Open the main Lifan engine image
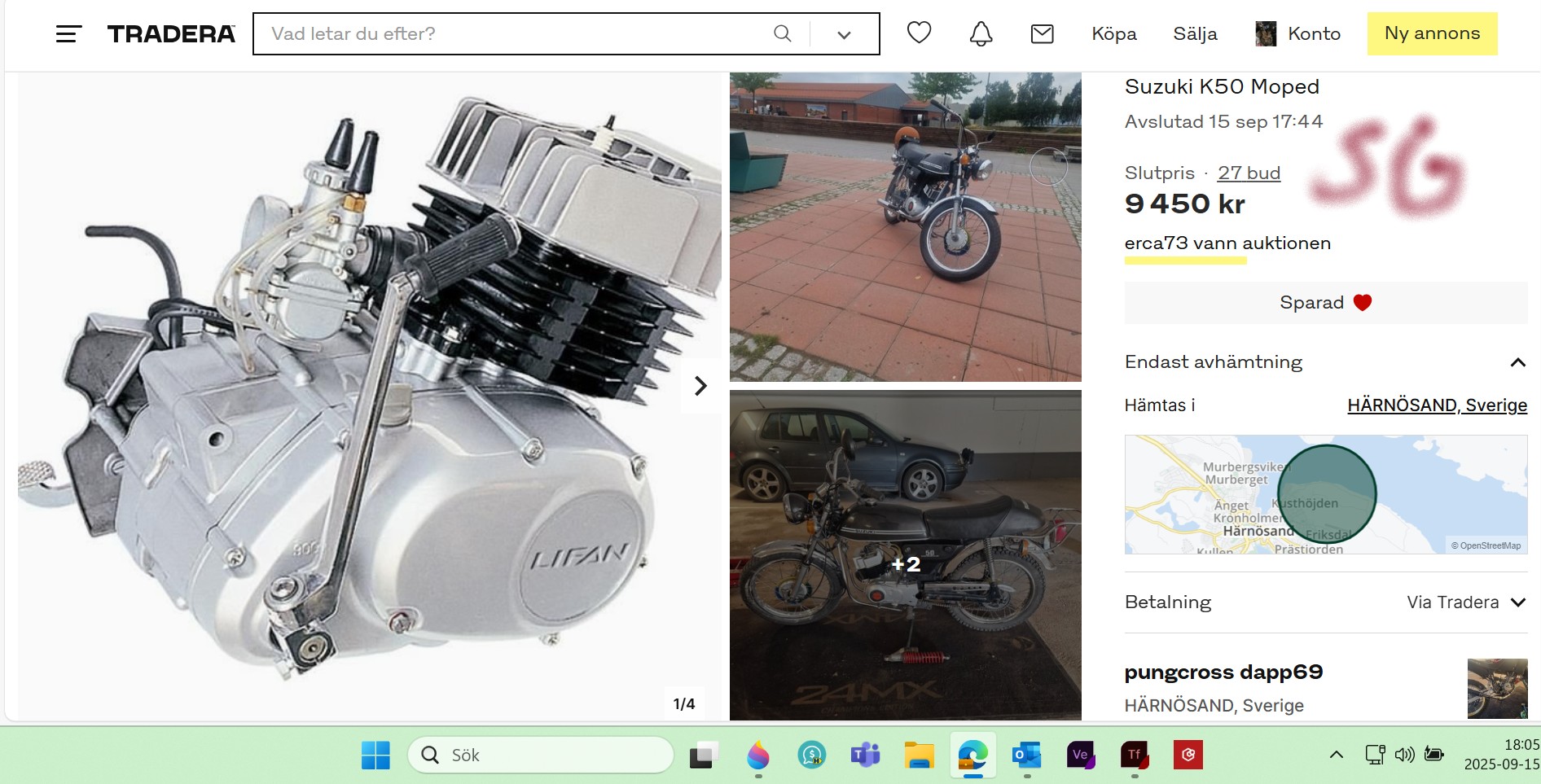 click(x=370, y=396)
